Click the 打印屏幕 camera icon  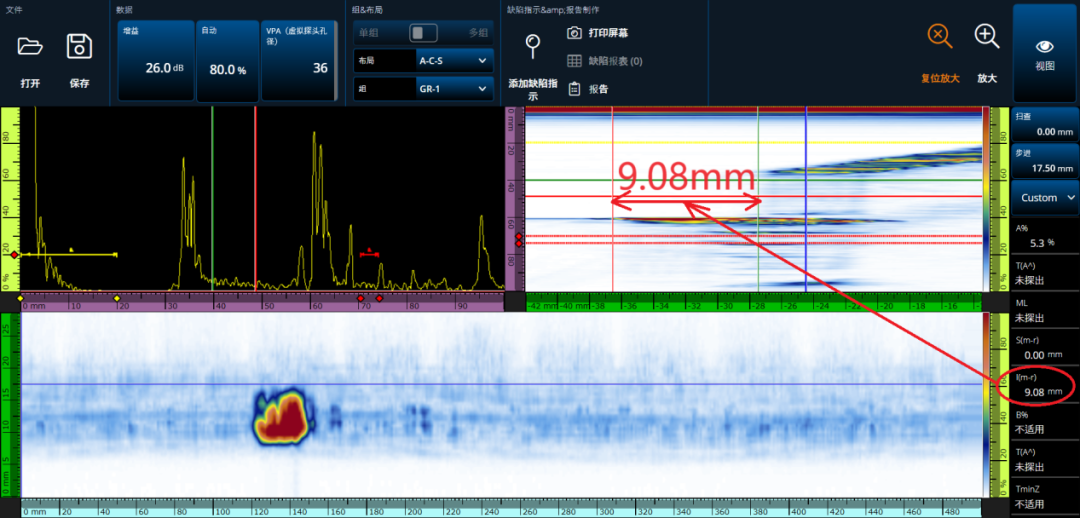pos(574,32)
